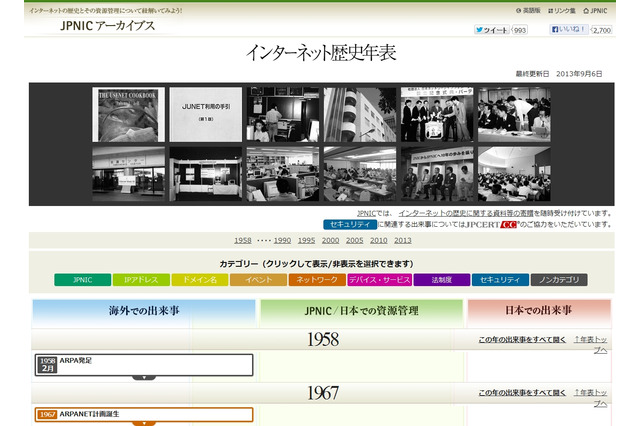Click the Twitter ツイート button
This screenshot has height=426, width=640.
coord(491,30)
